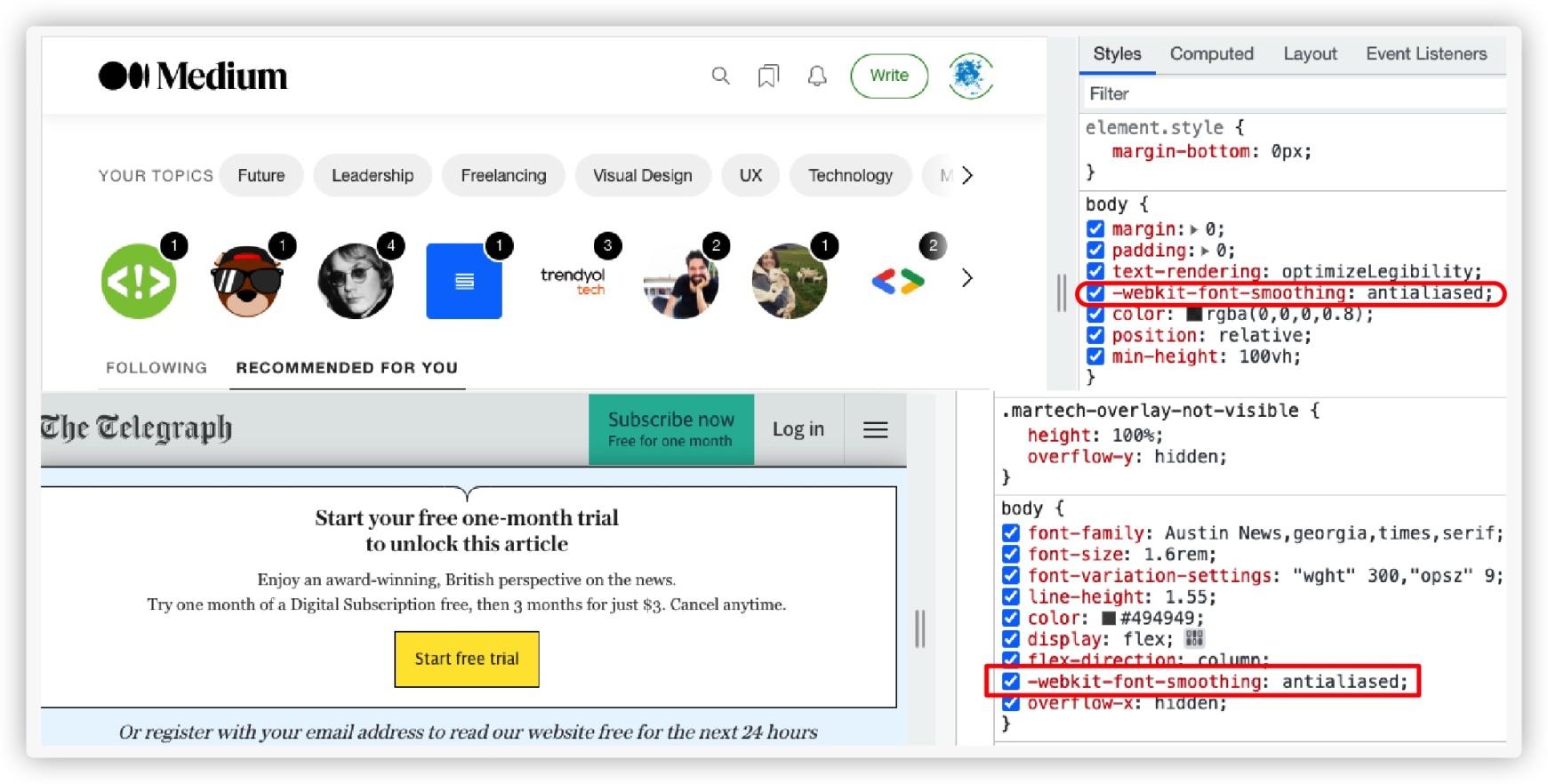Click the Medium logo
This screenshot has height=784, width=1548.
193,76
